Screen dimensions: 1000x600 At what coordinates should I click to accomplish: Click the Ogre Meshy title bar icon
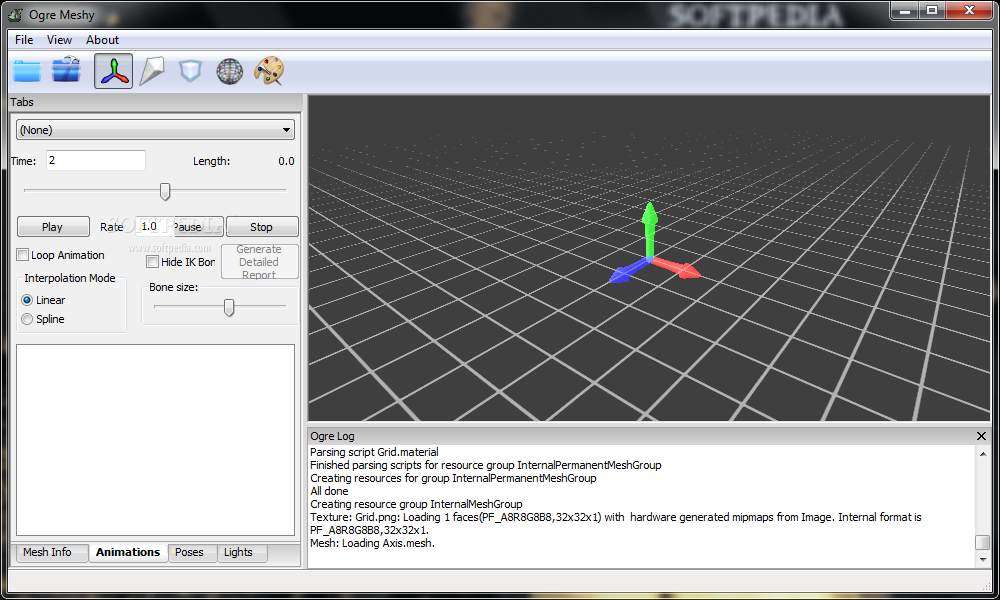15,15
